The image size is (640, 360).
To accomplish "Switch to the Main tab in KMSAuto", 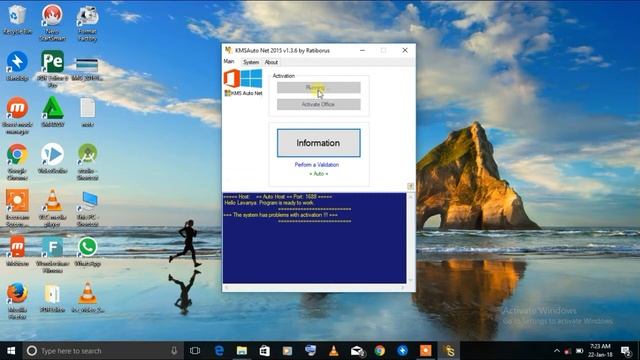I will [229, 61].
